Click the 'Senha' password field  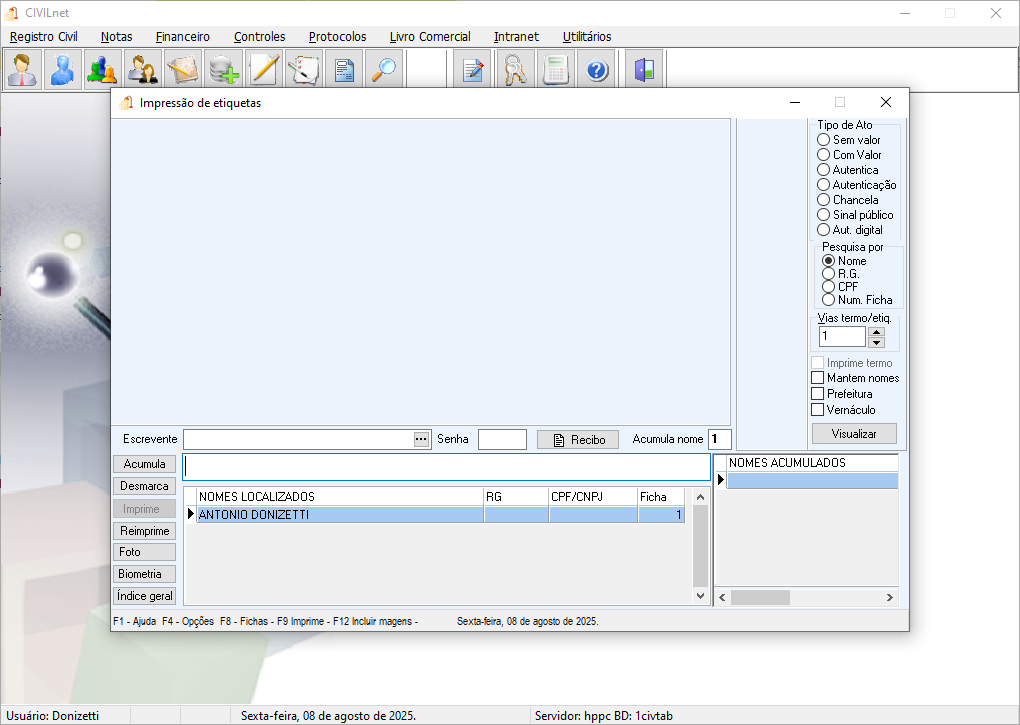(x=502, y=440)
